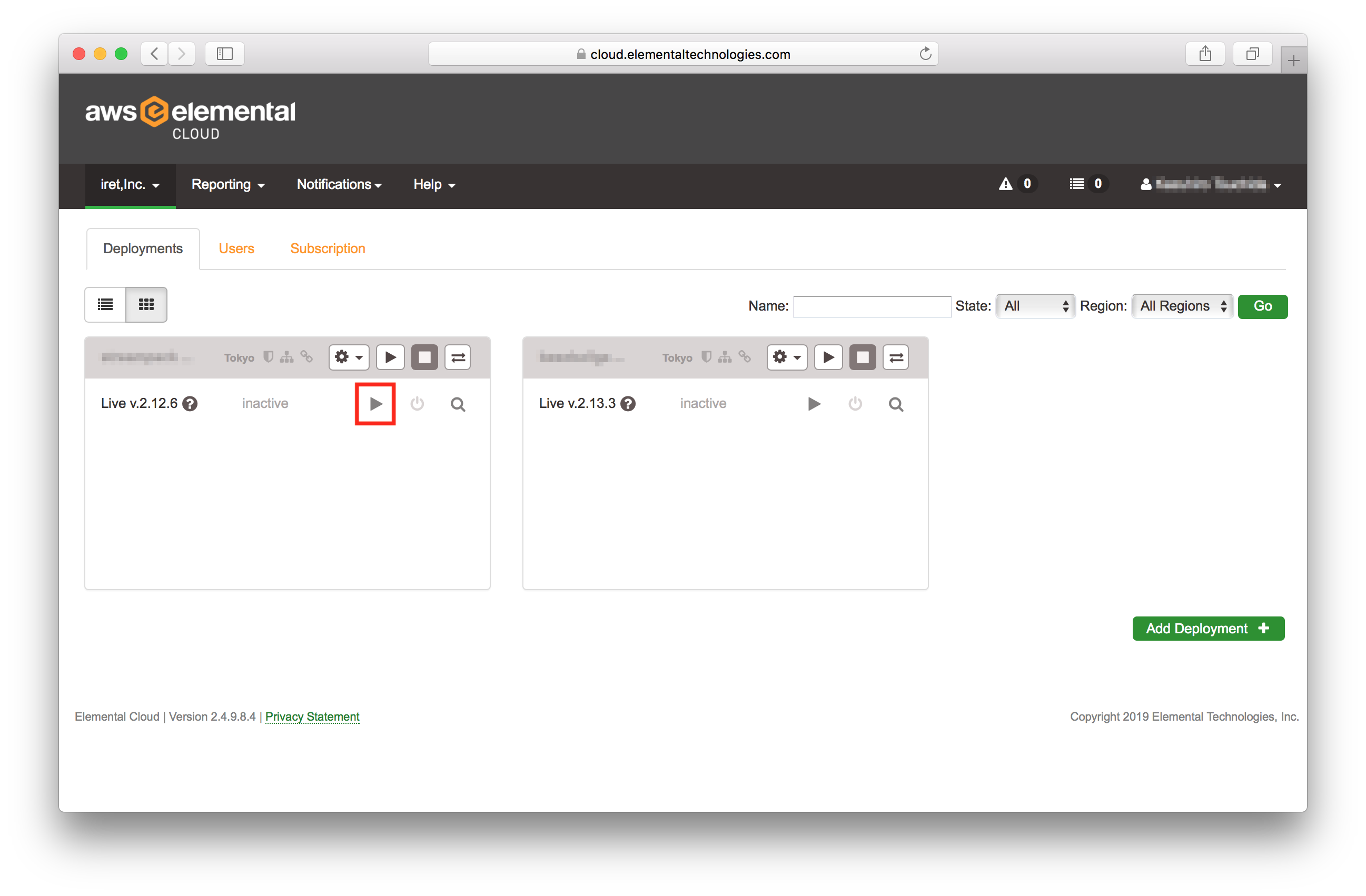
Task: Start the Live v.2.12.6 deployment with the play icon
Action: 375,403
